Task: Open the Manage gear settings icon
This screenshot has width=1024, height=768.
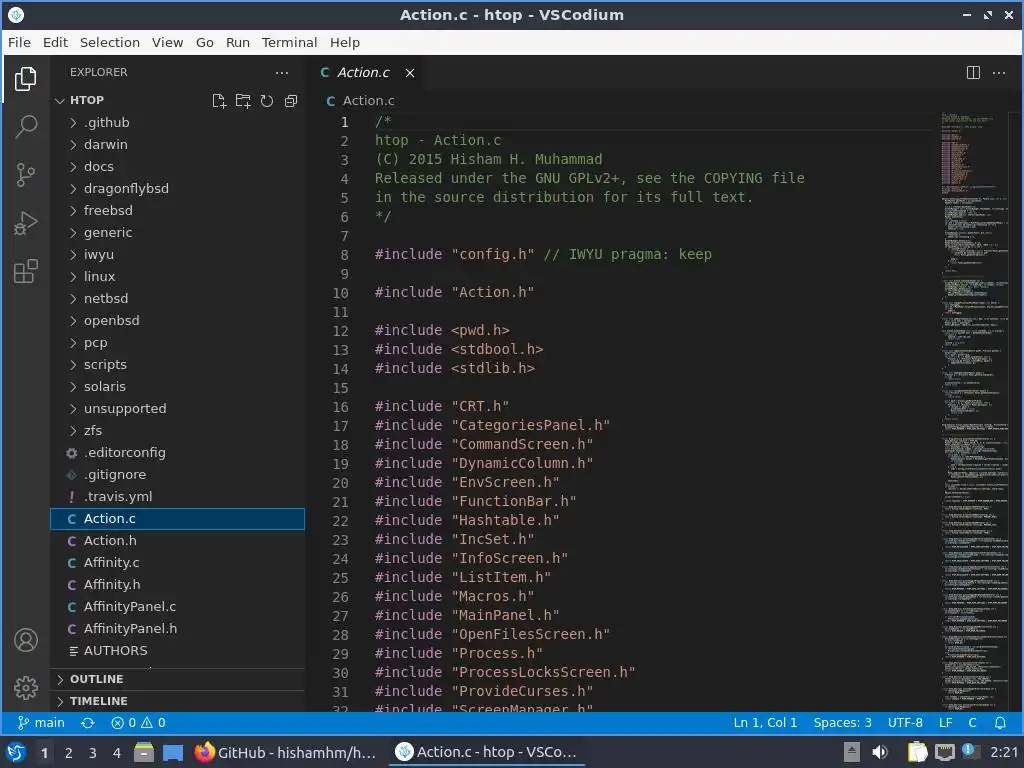Action: 25,688
